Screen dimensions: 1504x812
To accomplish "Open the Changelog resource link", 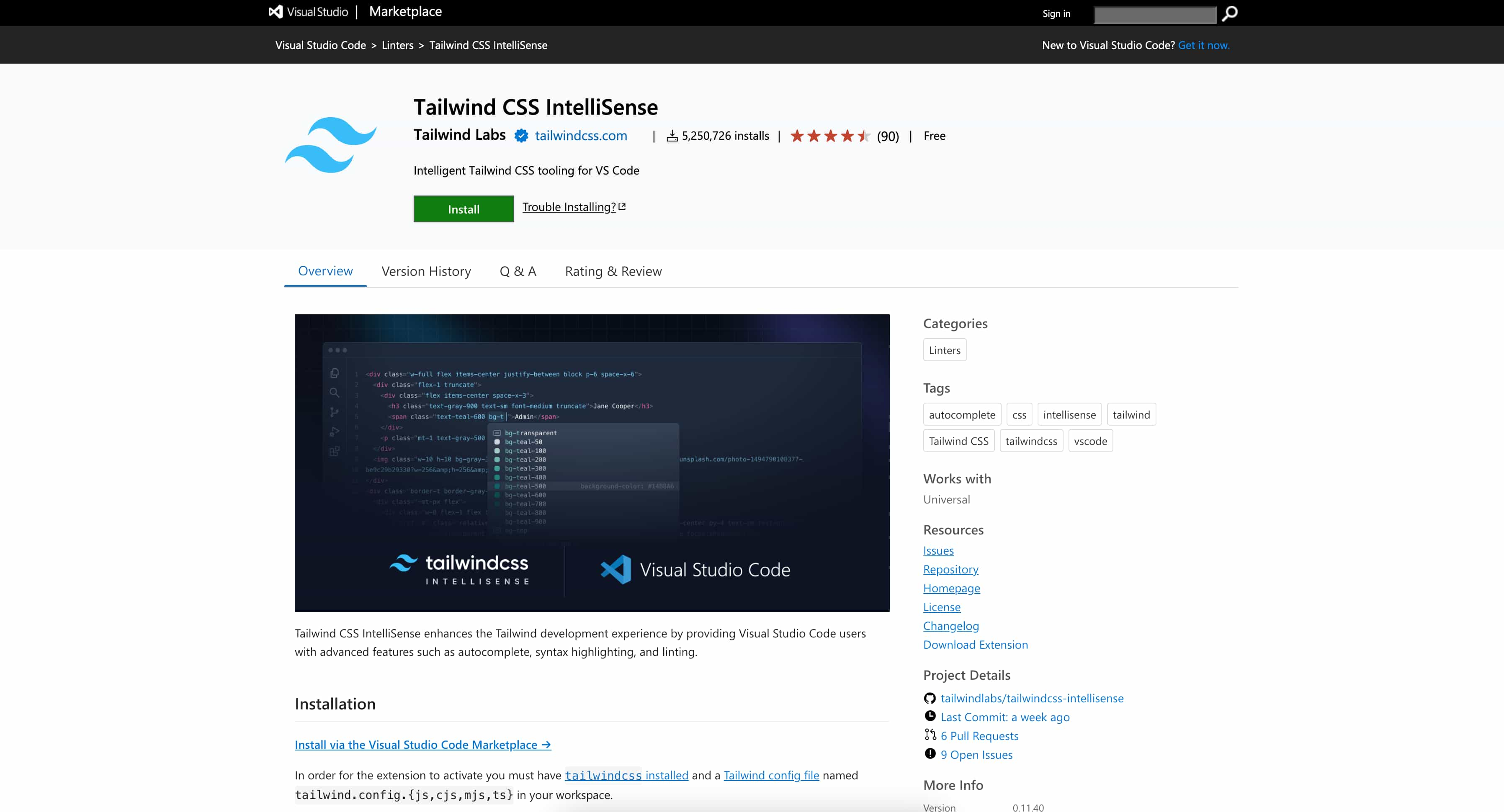I will pos(950,626).
